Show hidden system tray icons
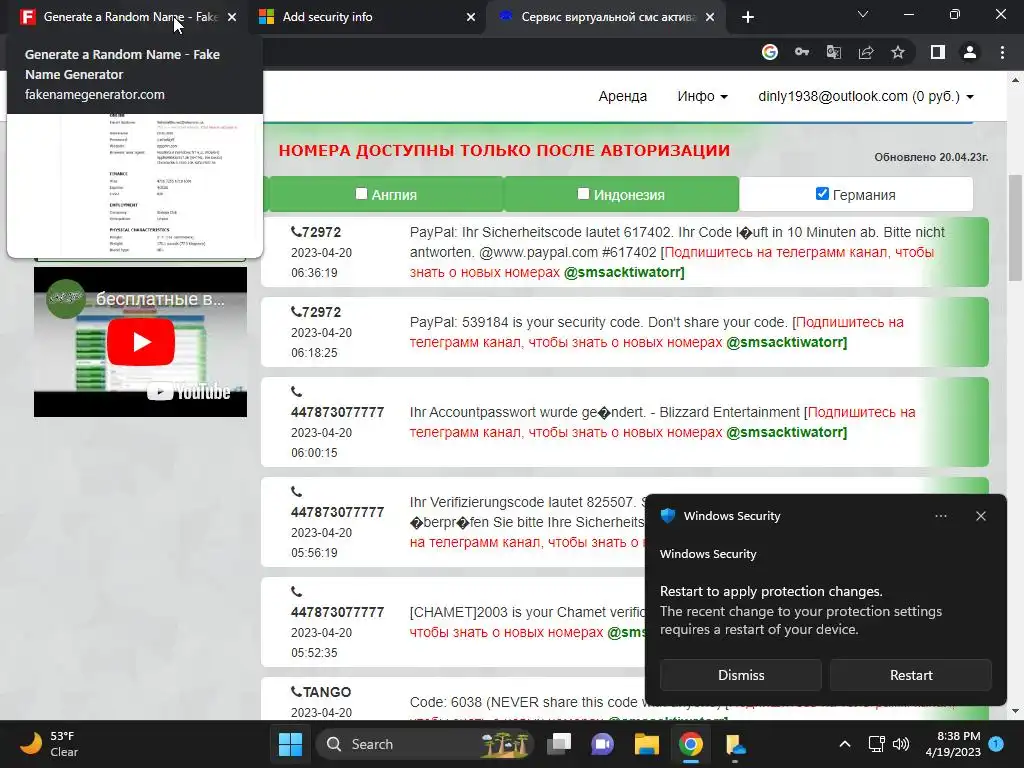Viewport: 1024px width, 768px height. [844, 744]
